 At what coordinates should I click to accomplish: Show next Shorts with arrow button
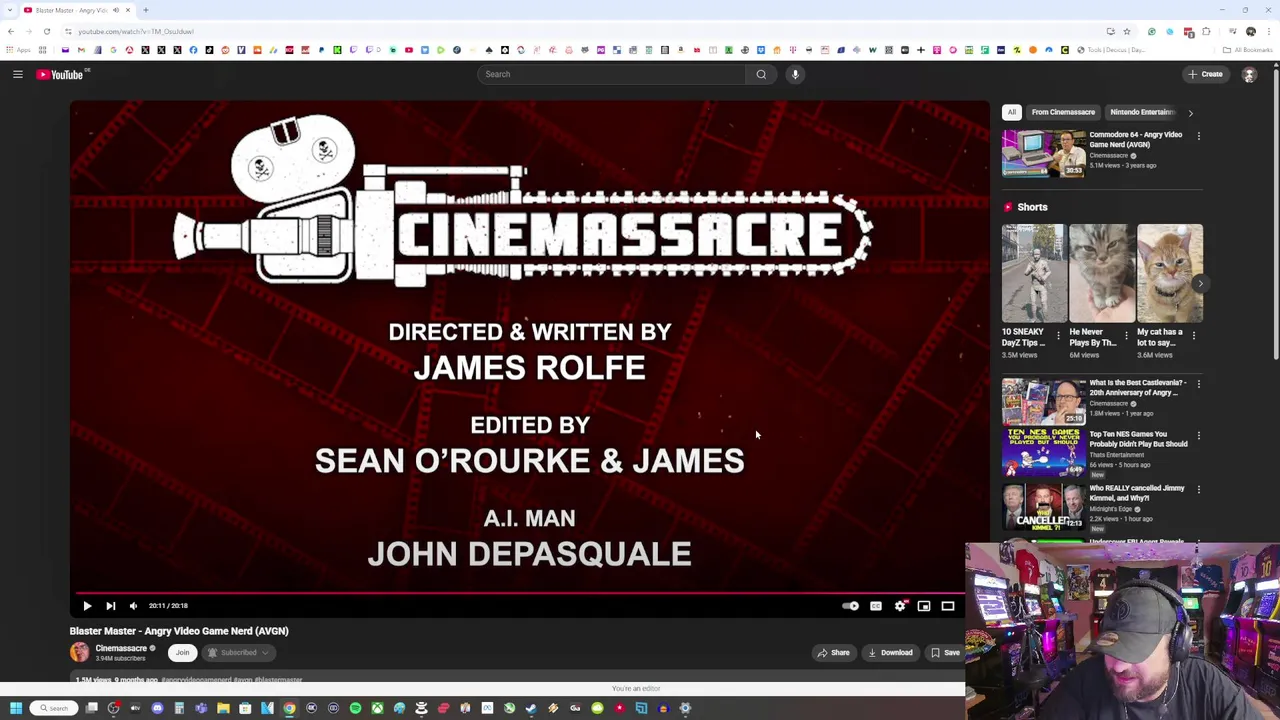tap(1200, 284)
